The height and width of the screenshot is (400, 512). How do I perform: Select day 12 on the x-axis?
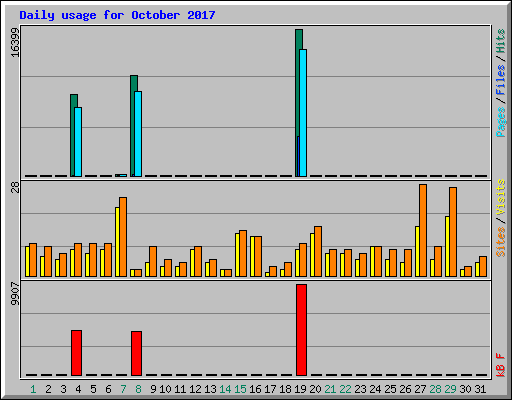(195, 389)
